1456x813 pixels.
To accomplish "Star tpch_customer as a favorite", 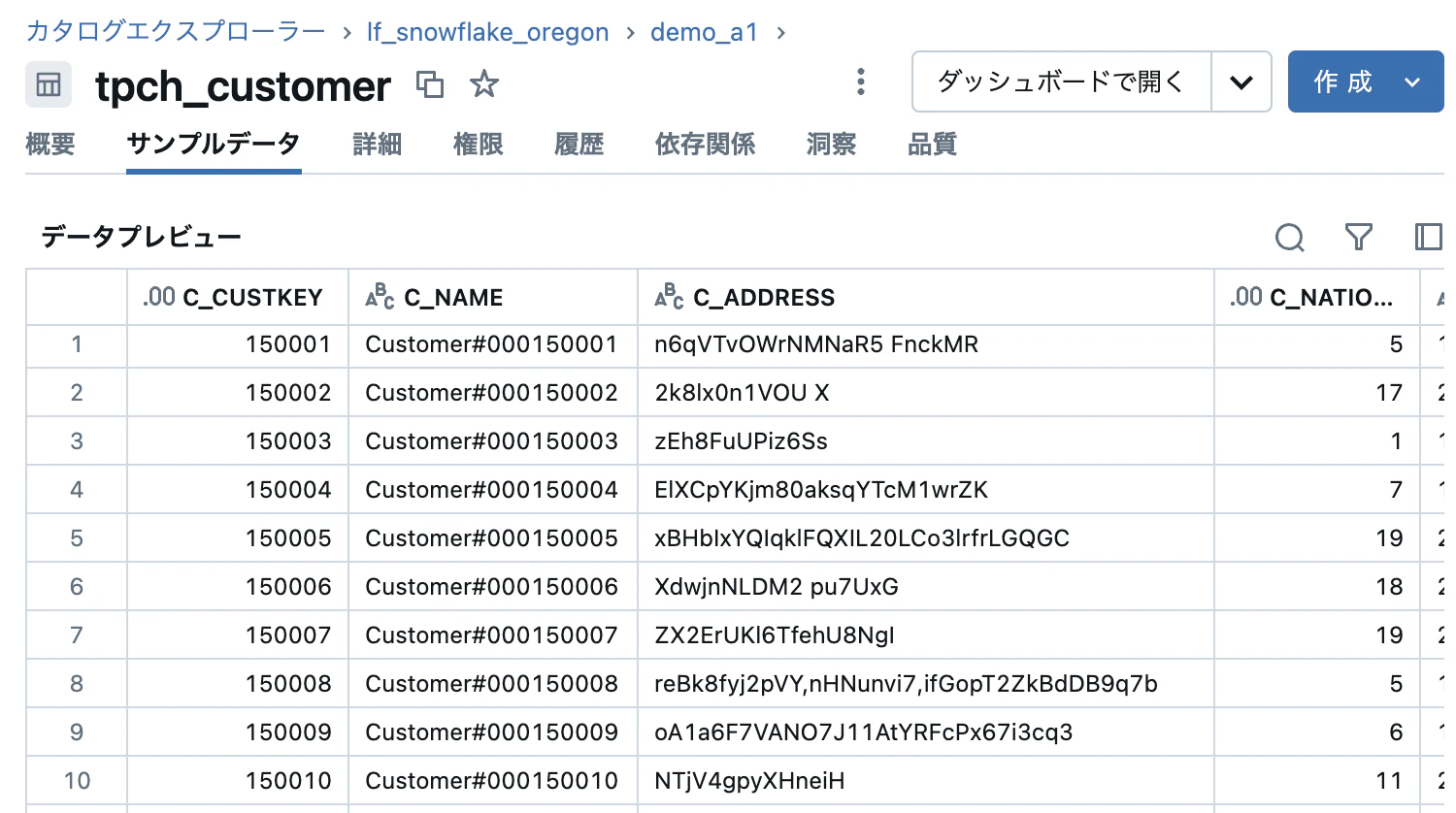I will (x=483, y=84).
